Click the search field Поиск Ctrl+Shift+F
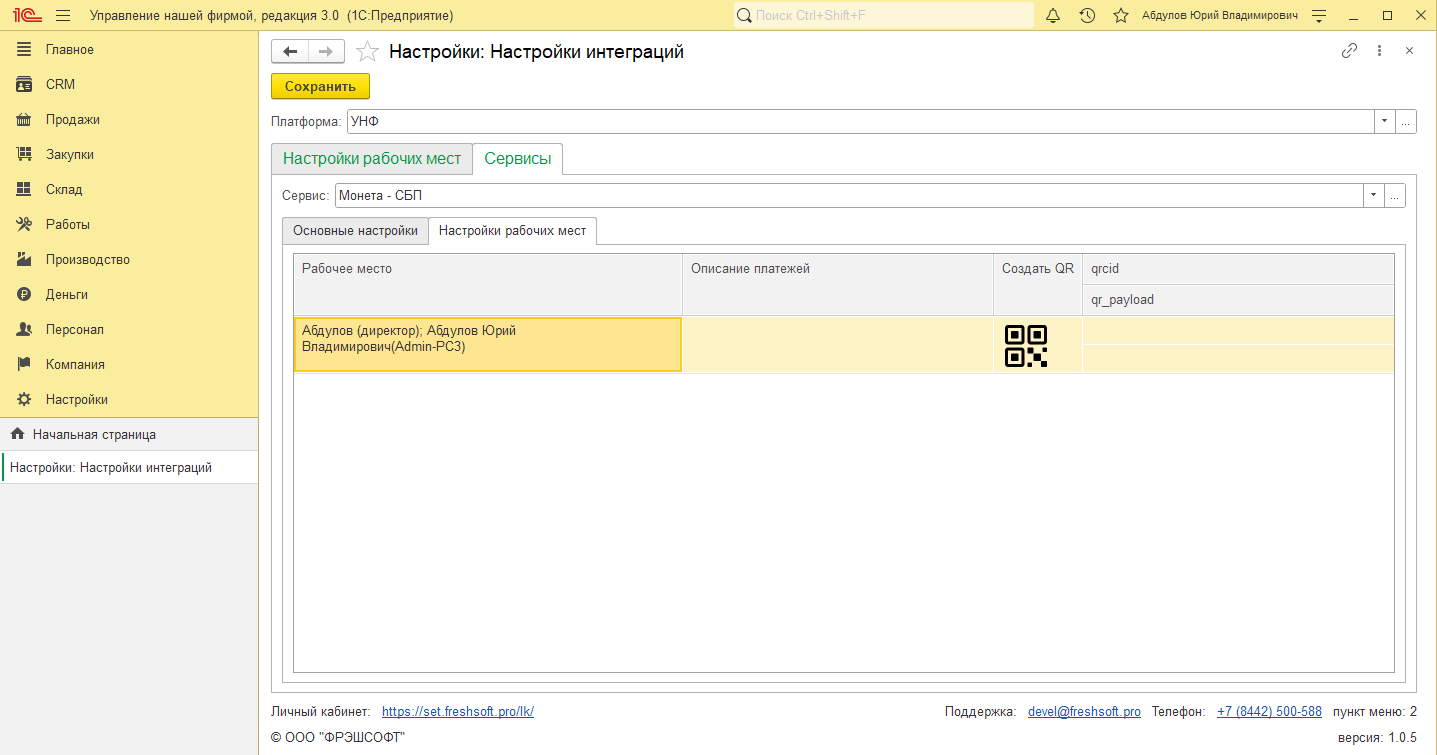This screenshot has width=1437, height=755. pos(884,15)
